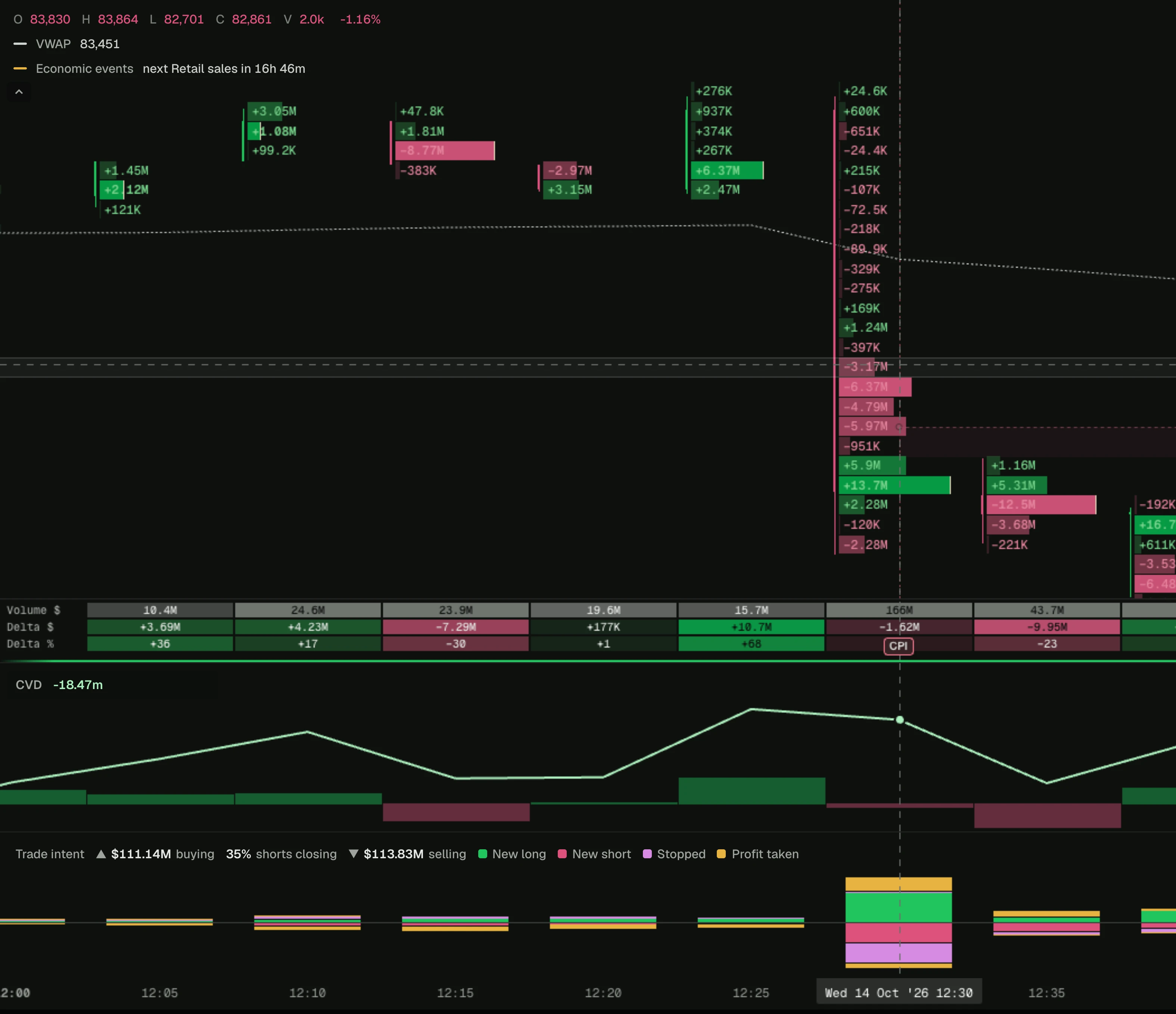Click the 35% shorts closing stat
Screen dimensions: 1176x1014
pyautogui.click(x=281, y=854)
